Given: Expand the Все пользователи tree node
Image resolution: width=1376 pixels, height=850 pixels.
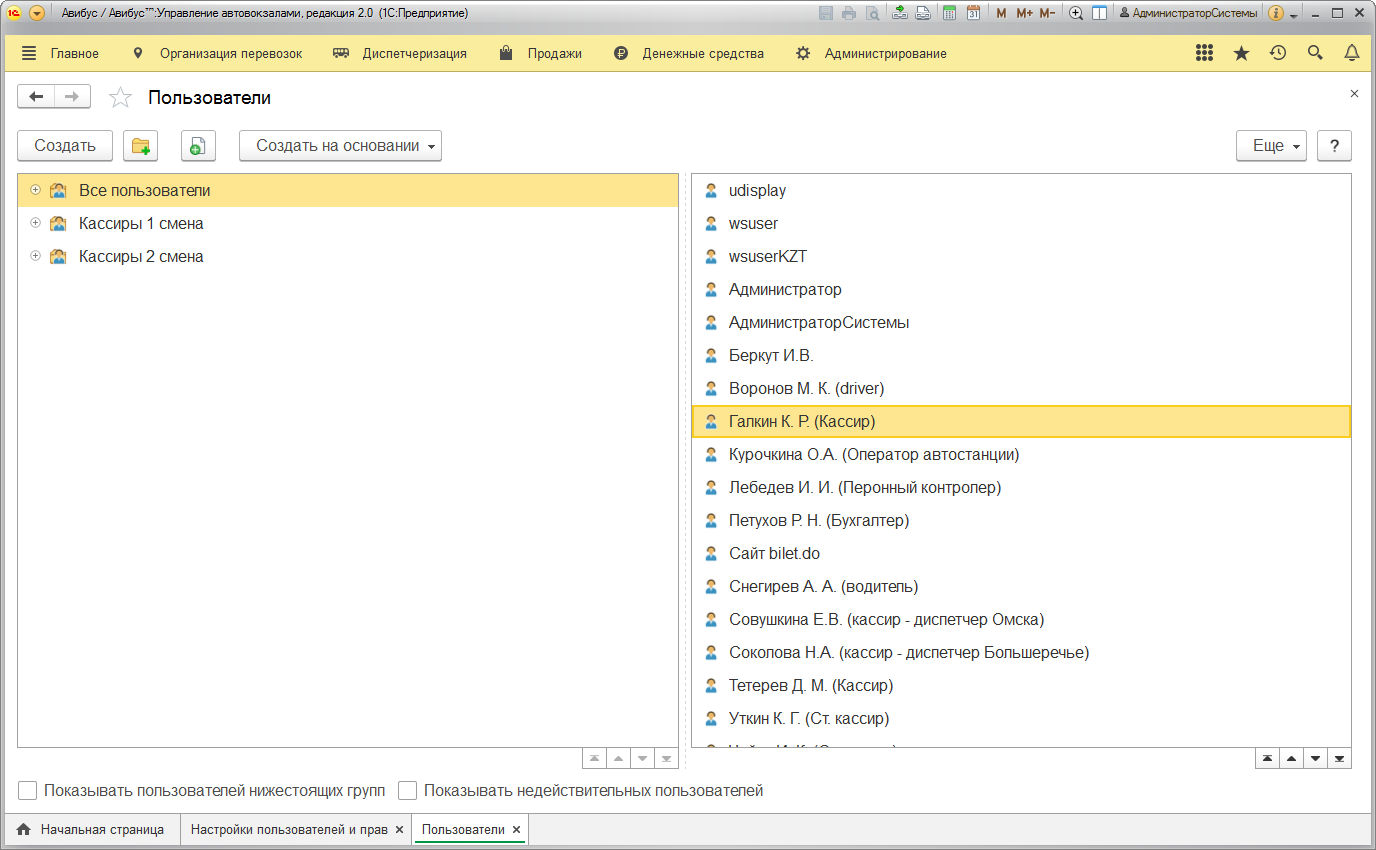Looking at the screenshot, I should click(x=35, y=190).
